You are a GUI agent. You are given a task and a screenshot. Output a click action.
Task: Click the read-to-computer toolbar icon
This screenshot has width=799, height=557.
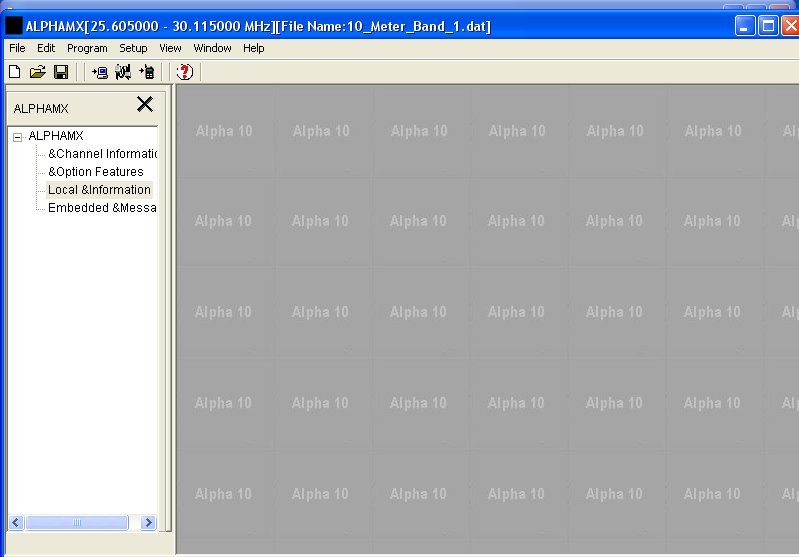(99, 72)
